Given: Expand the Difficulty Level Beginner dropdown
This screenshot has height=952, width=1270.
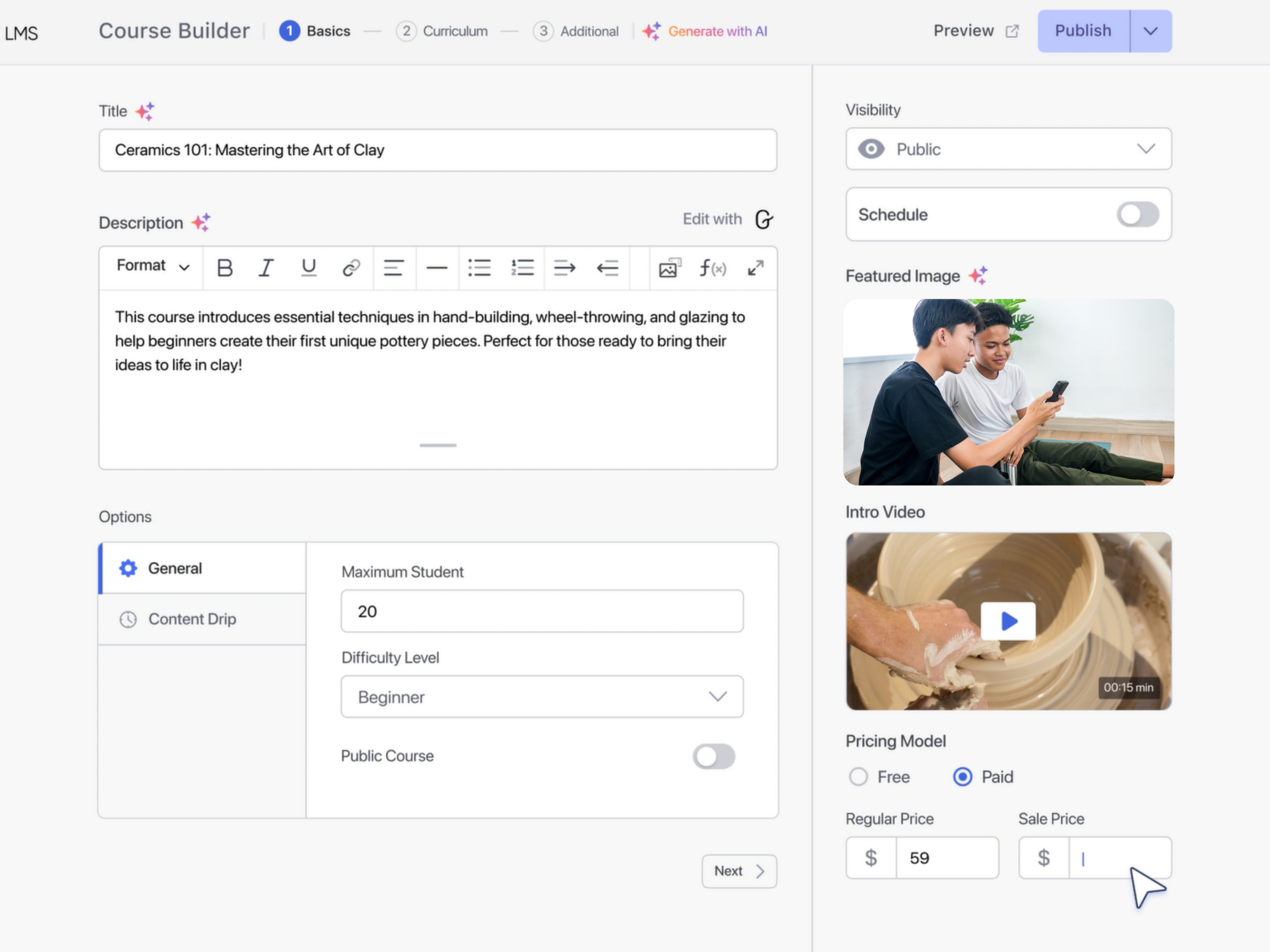Looking at the screenshot, I should [542, 697].
